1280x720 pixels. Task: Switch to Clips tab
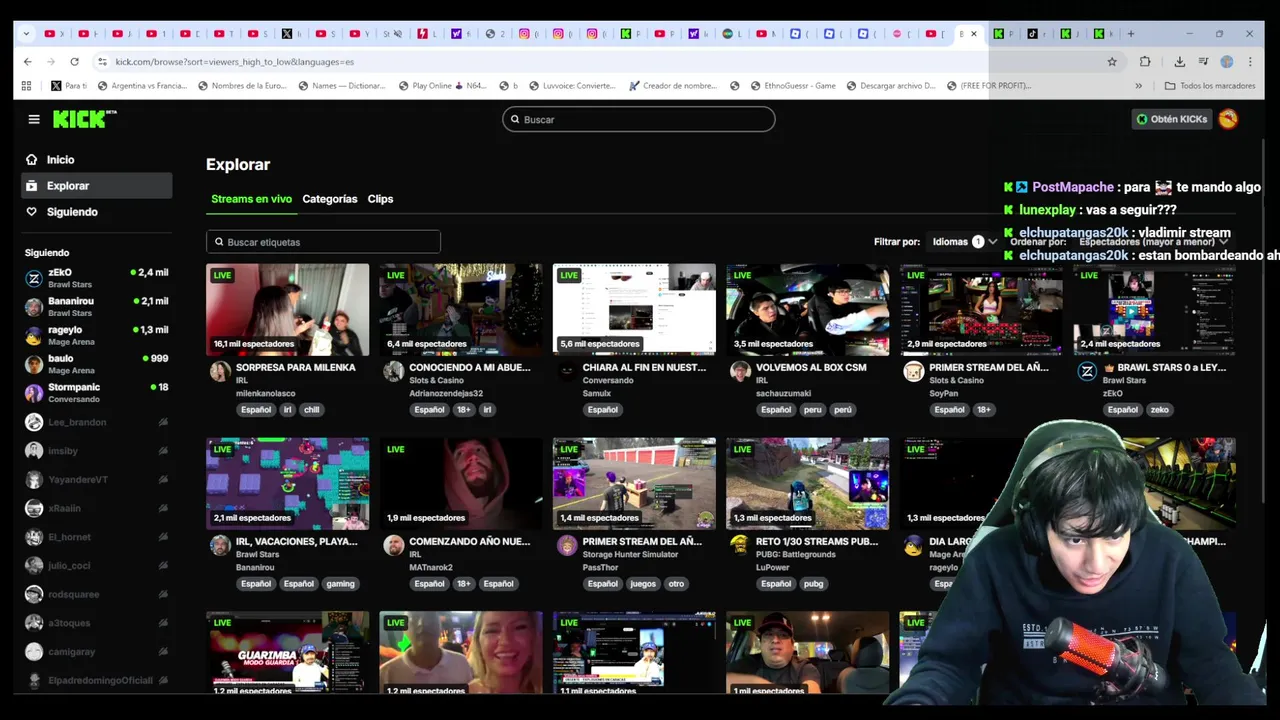(x=380, y=199)
